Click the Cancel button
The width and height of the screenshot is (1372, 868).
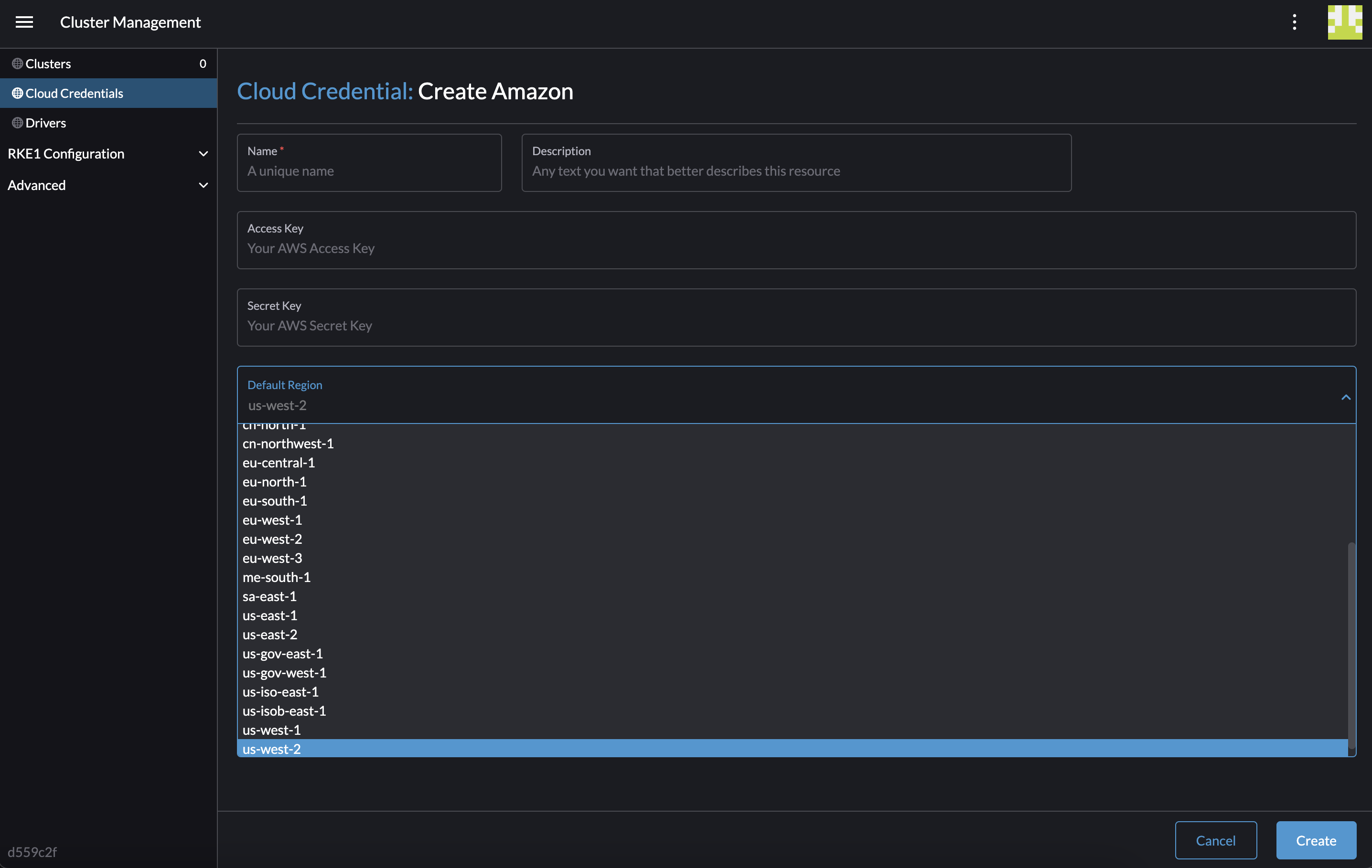pos(1216,840)
